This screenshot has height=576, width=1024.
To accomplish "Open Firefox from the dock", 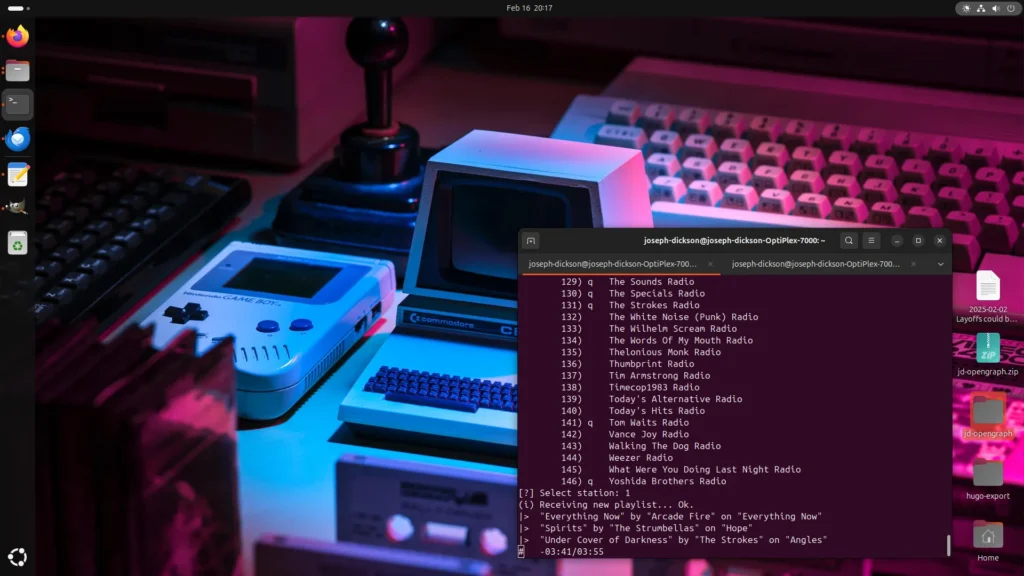I will [x=18, y=36].
